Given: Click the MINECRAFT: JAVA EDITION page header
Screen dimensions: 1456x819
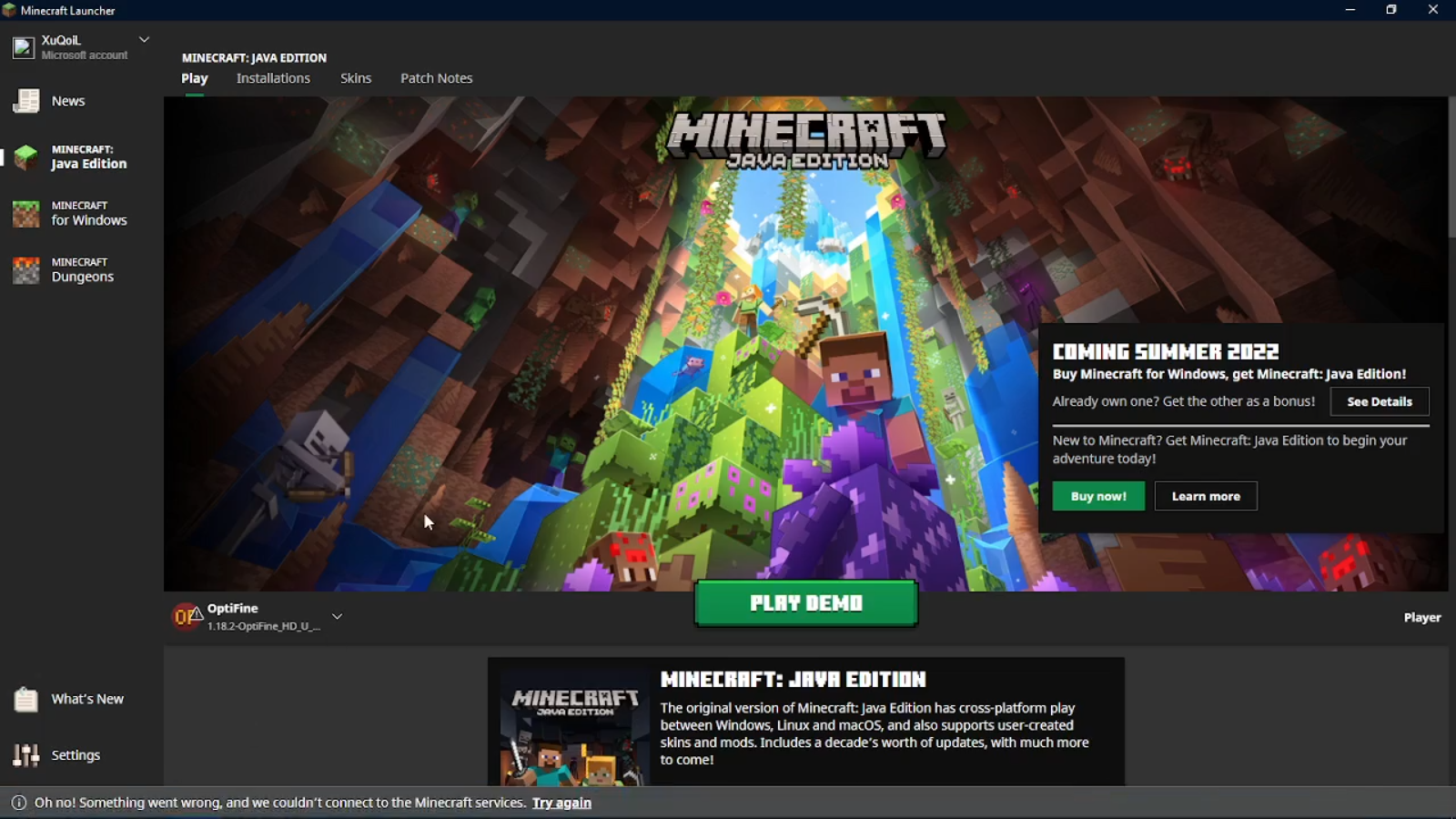Looking at the screenshot, I should (x=254, y=57).
